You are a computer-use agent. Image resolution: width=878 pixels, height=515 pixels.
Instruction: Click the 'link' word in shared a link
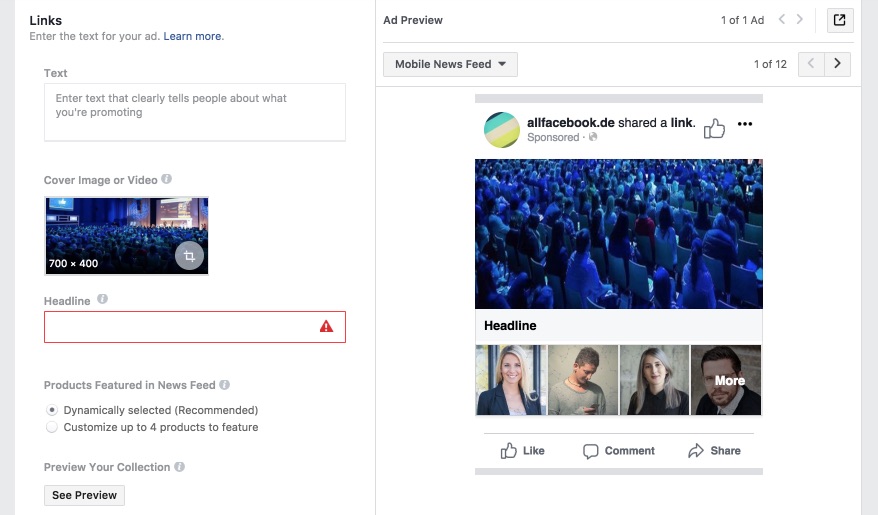(x=681, y=123)
